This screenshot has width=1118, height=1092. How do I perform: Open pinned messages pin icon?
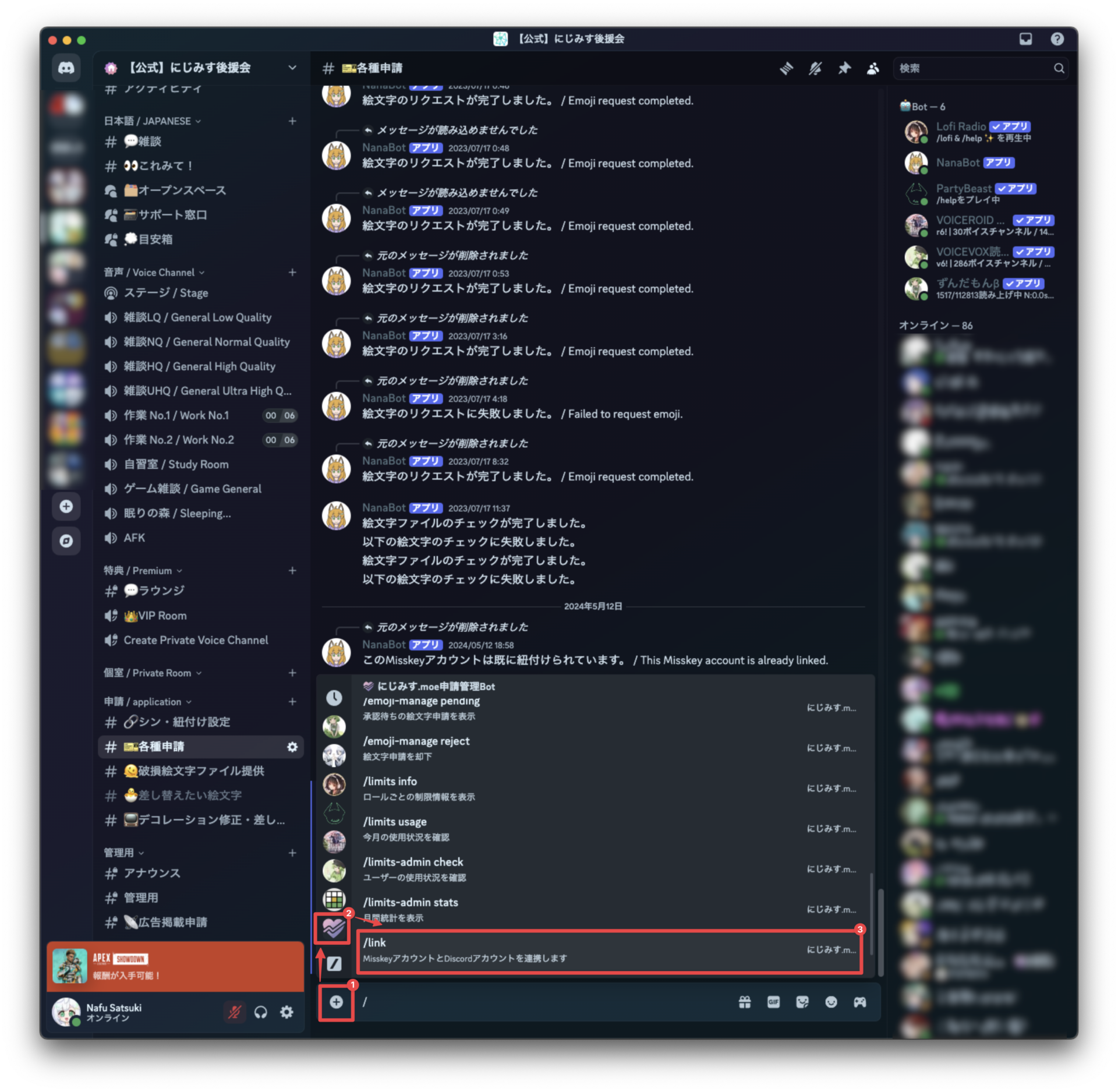(844, 69)
